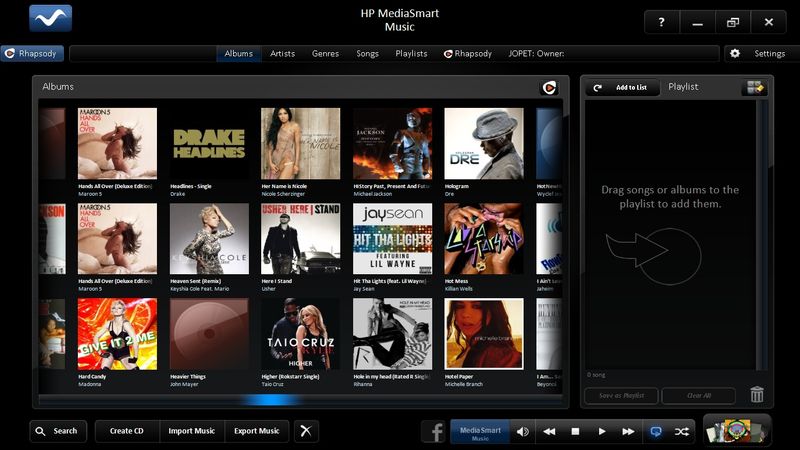Select Heavier Things placeholder disc cover

(209, 334)
